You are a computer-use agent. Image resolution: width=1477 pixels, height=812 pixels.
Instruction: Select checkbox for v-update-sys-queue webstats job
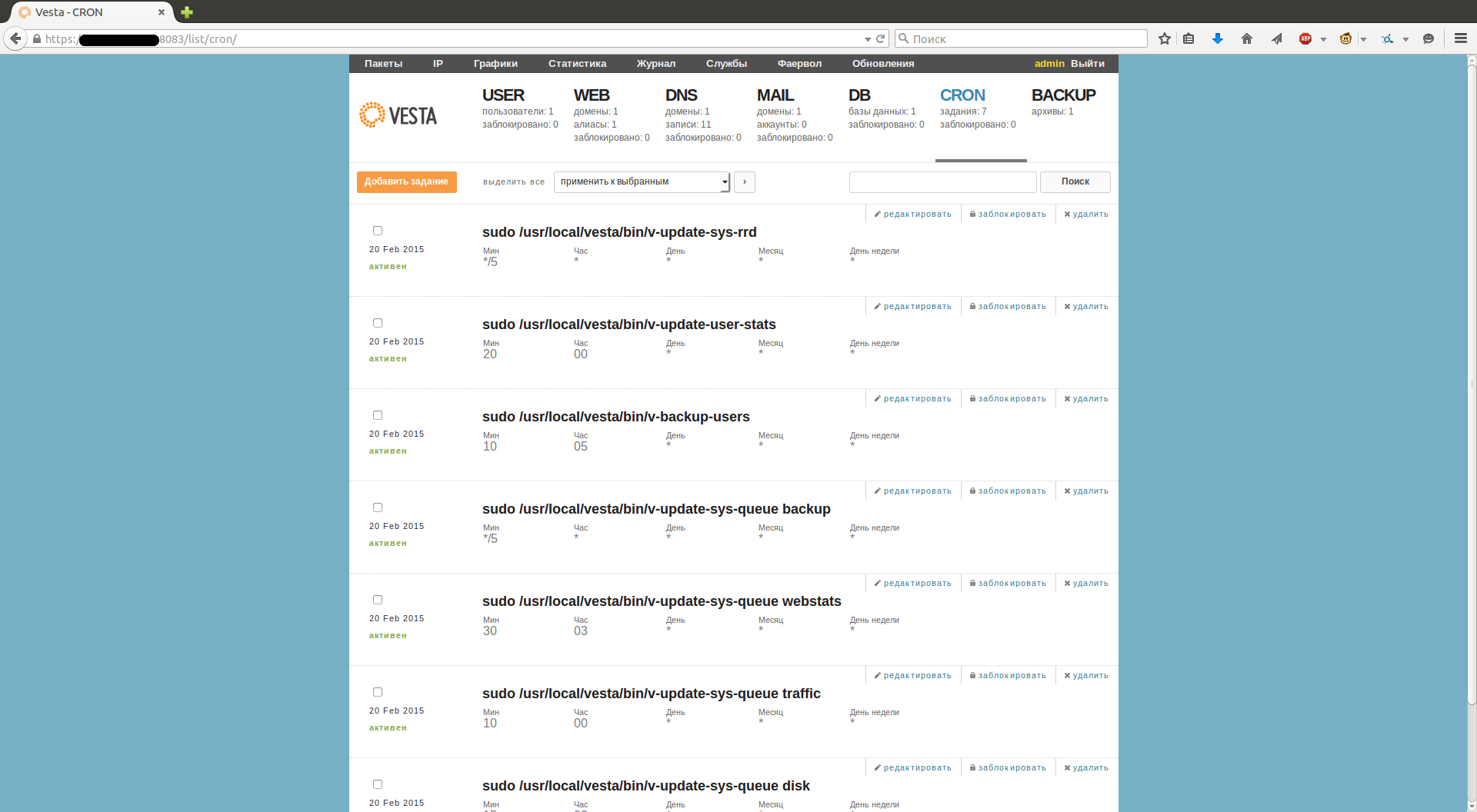point(378,600)
